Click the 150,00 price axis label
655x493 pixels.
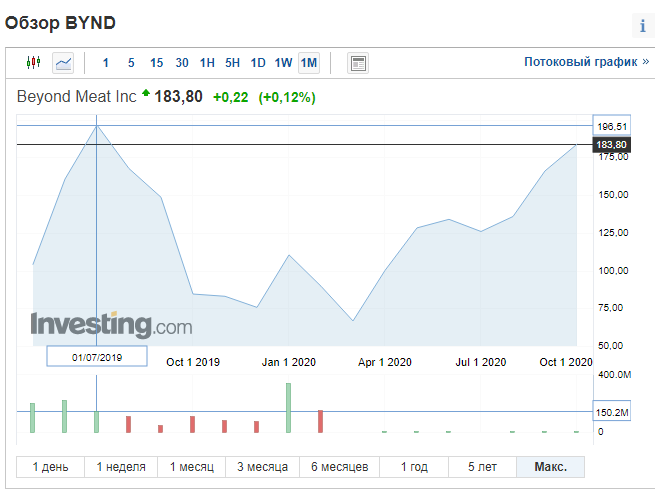coord(613,195)
